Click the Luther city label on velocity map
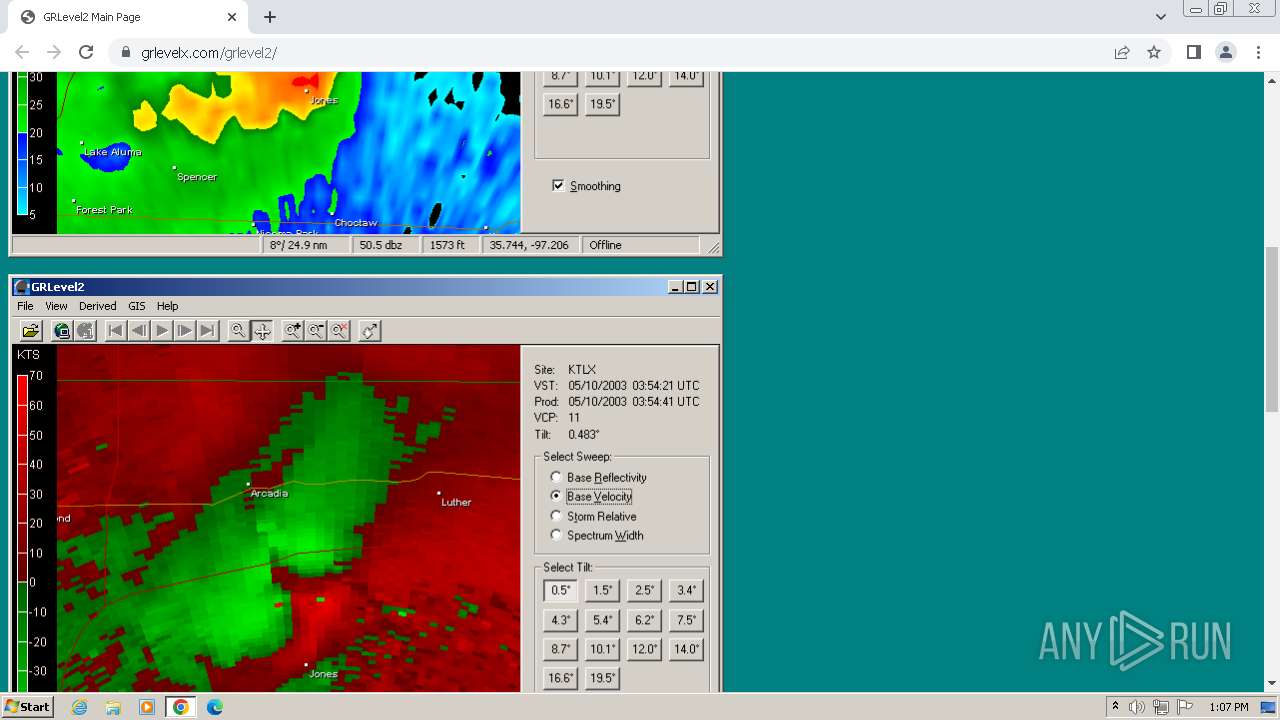The height and width of the screenshot is (720, 1280). pos(456,502)
